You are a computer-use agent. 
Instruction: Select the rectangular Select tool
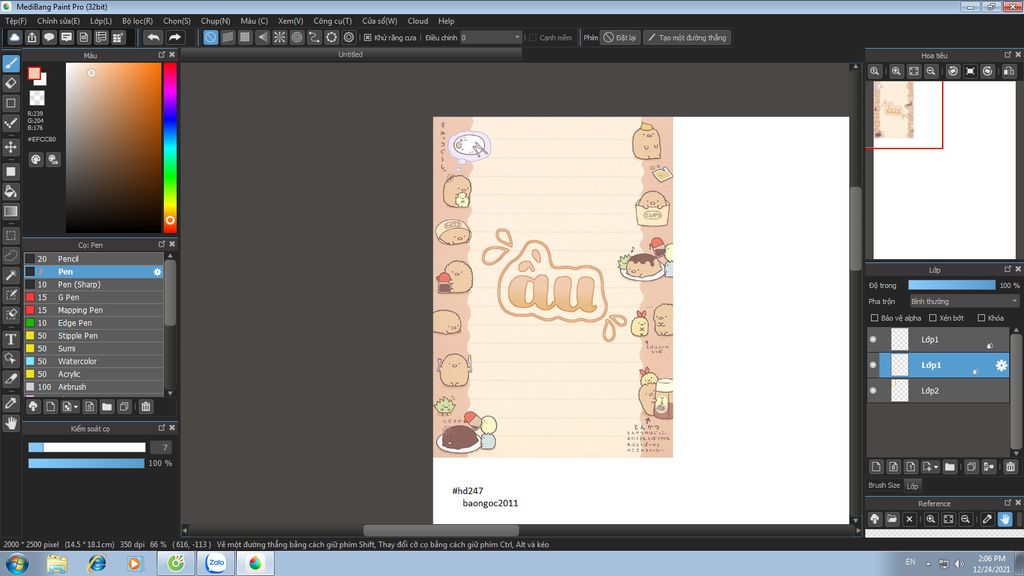tap(11, 235)
